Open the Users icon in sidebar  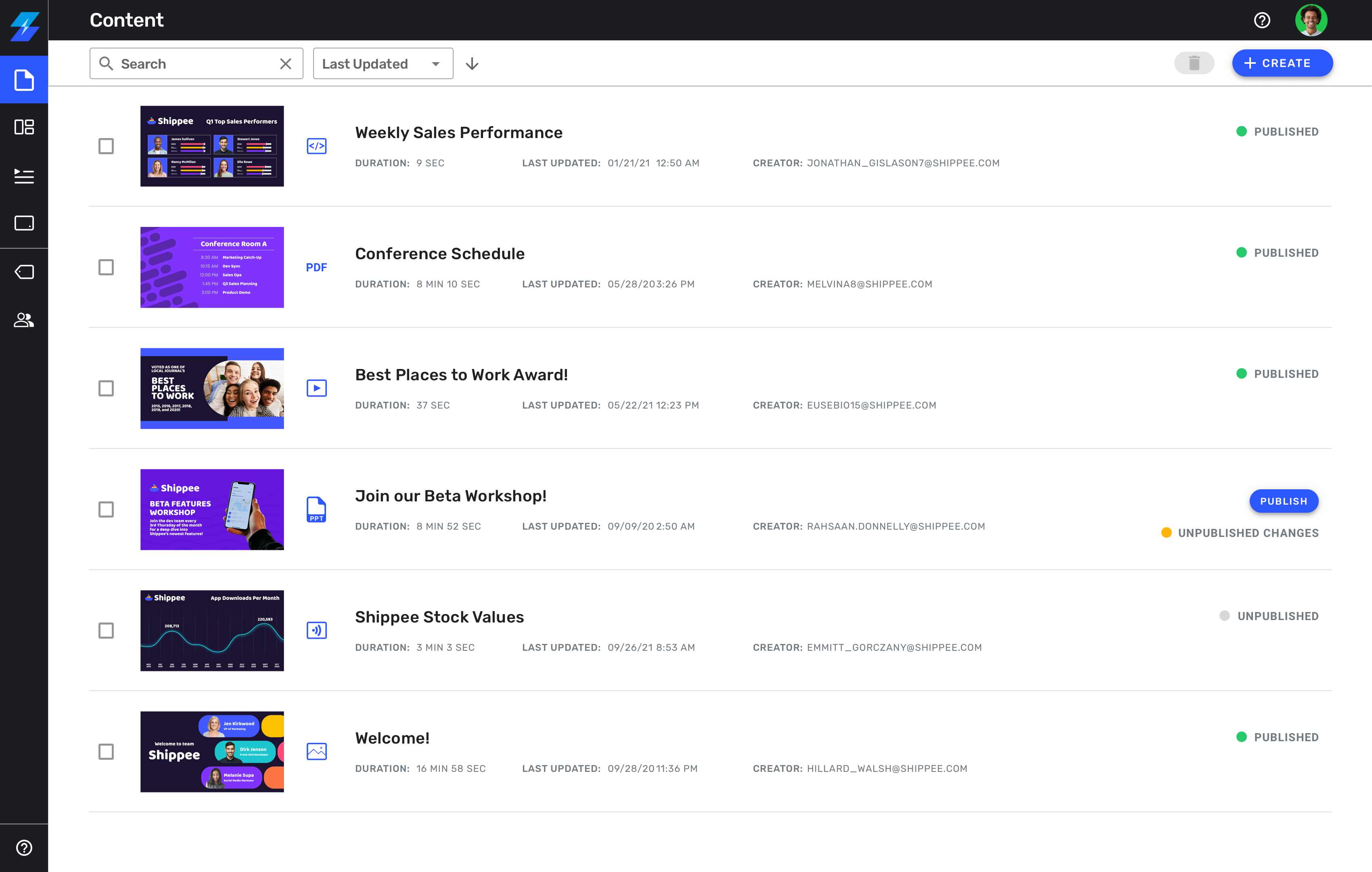(x=24, y=320)
